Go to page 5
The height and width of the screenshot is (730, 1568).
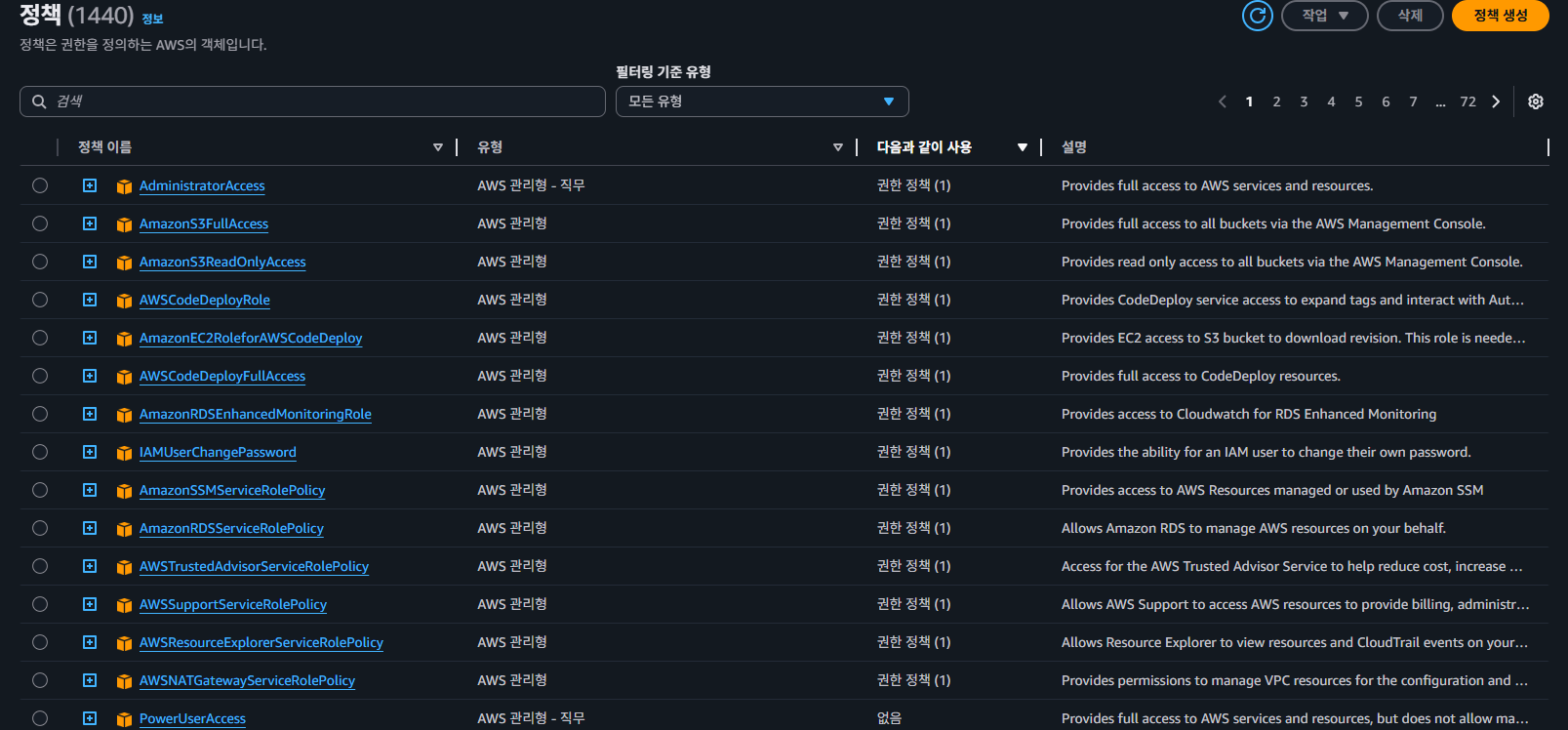[x=1358, y=101]
